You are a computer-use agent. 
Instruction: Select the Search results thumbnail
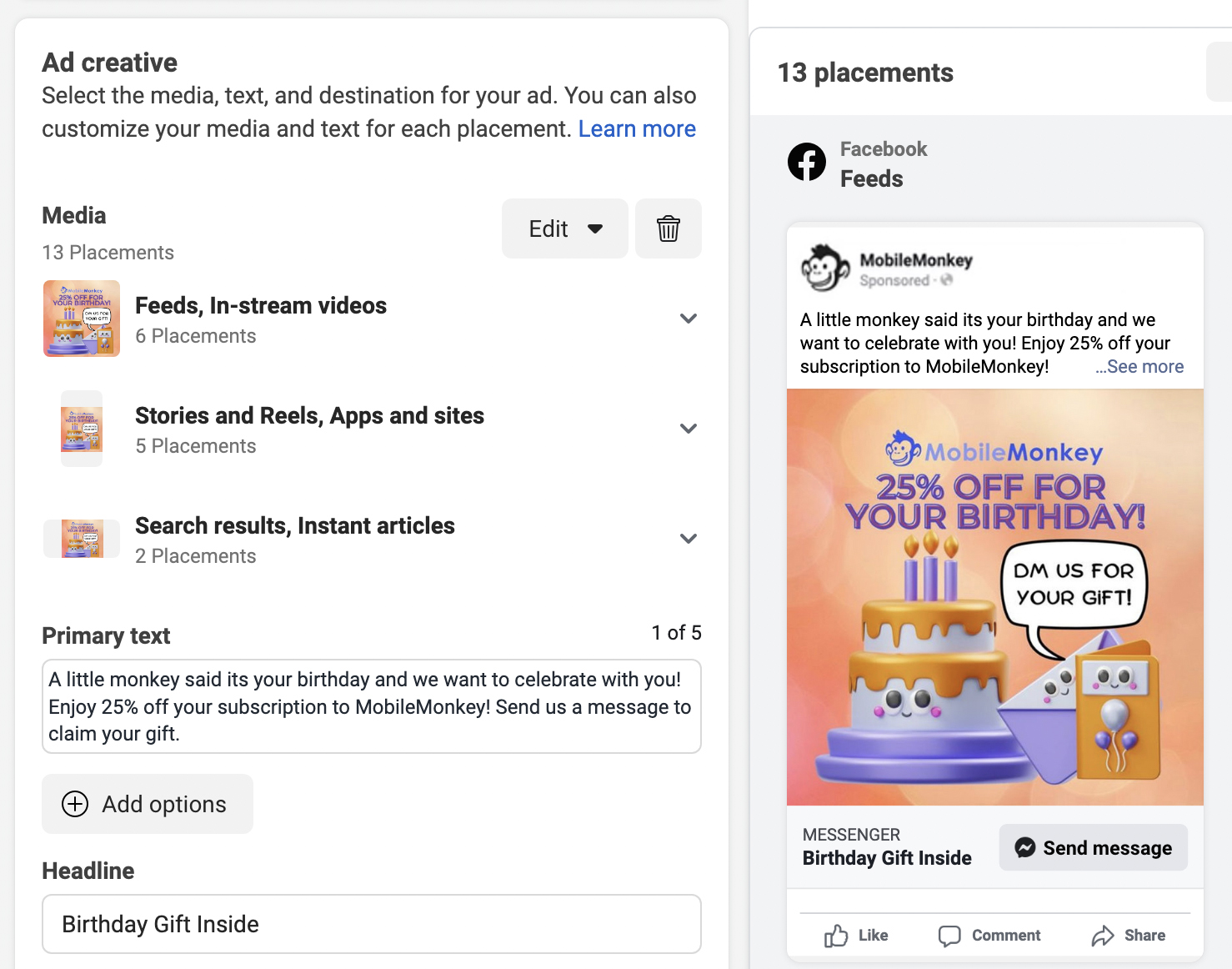82,539
